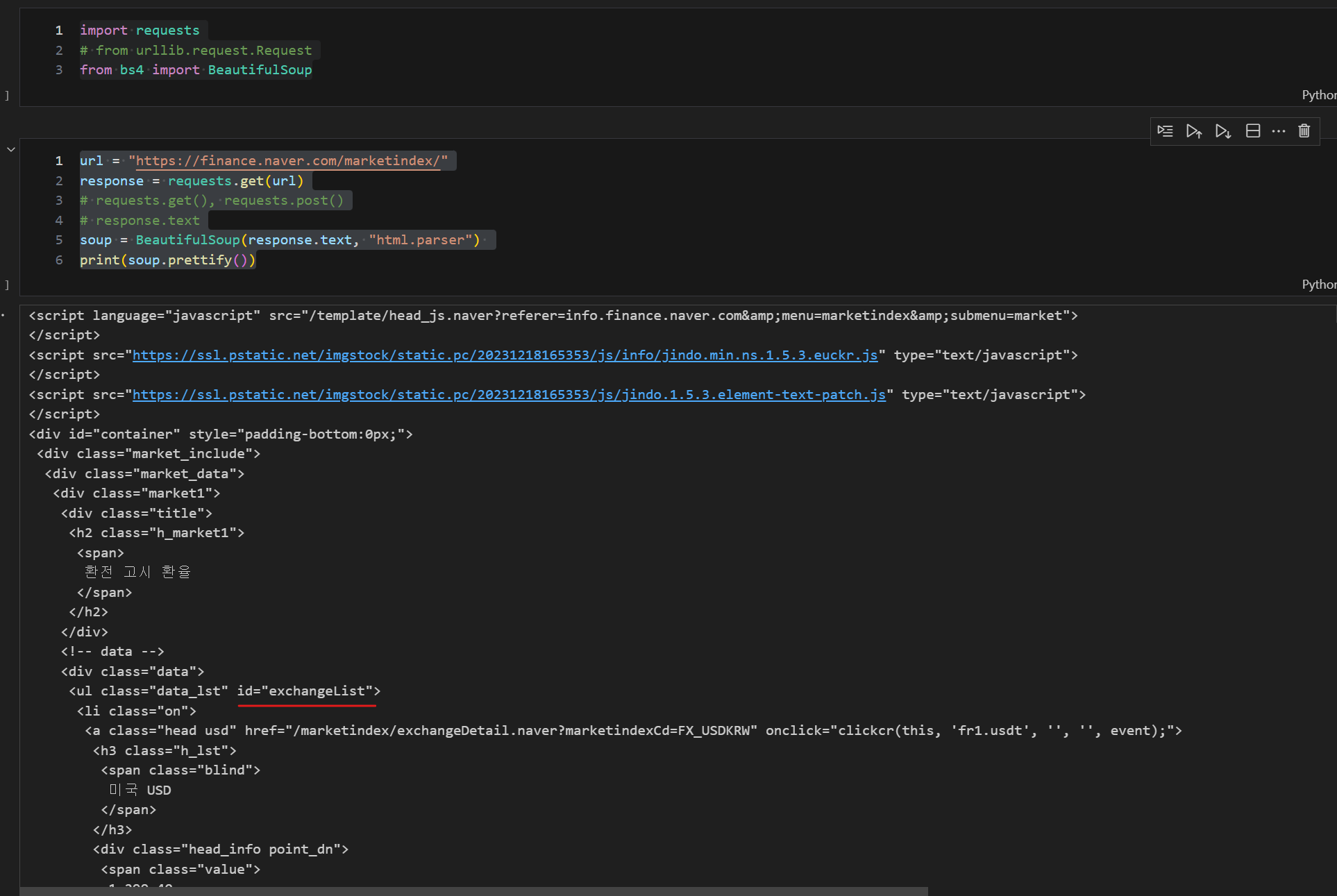
Task: Click the BeautifulSoup import line
Action: [x=196, y=70]
